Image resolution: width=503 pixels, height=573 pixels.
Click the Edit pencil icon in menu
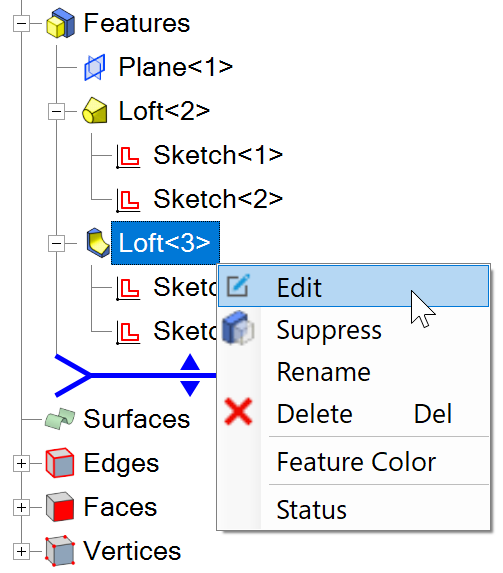pos(238,285)
